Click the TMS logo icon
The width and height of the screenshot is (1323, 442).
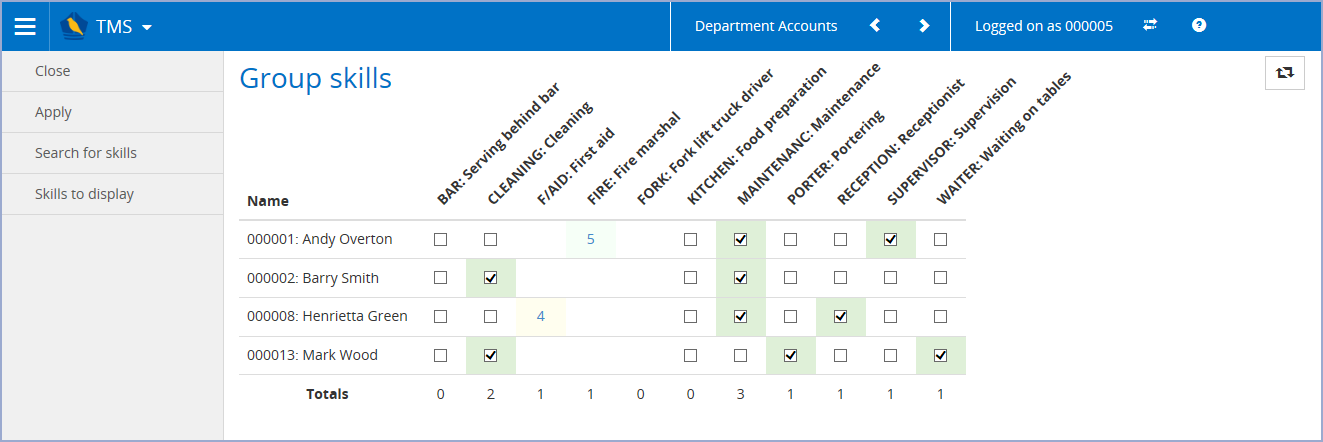[75, 27]
